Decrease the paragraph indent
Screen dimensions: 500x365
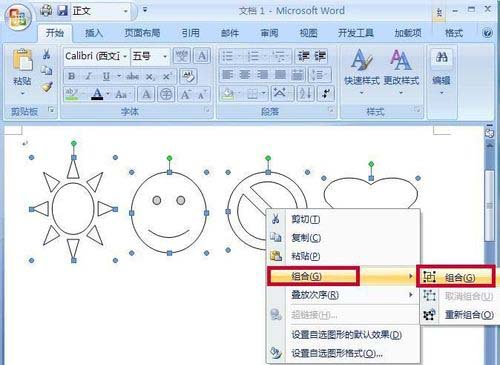[304, 56]
